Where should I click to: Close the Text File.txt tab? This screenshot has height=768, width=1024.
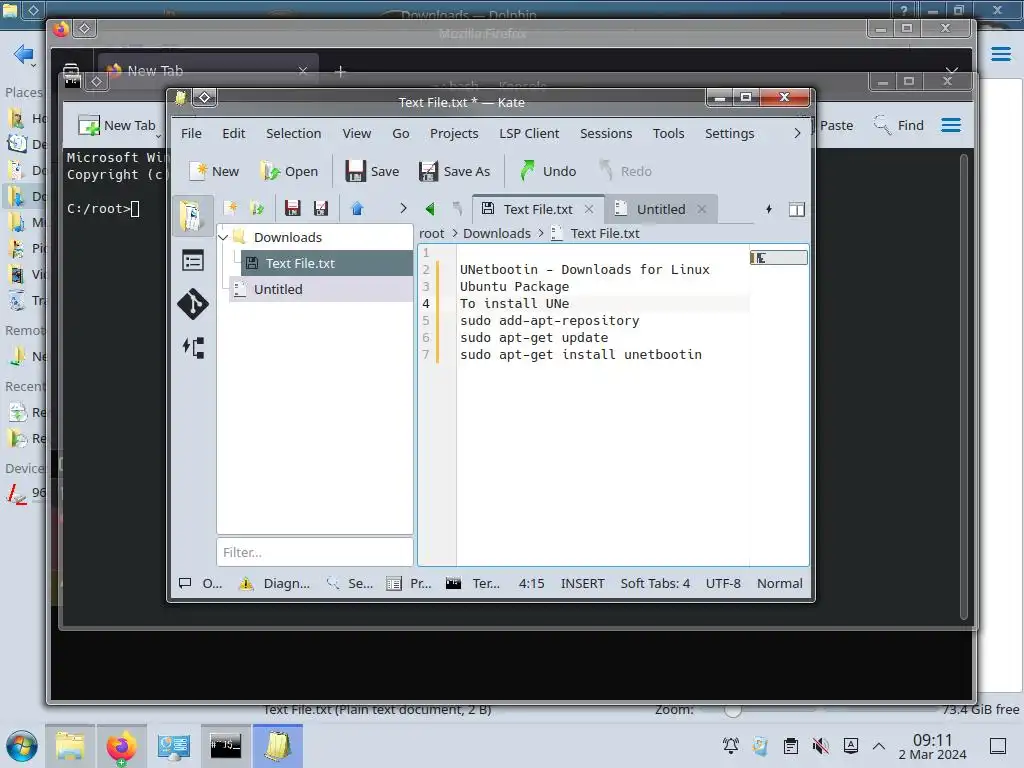(x=589, y=209)
